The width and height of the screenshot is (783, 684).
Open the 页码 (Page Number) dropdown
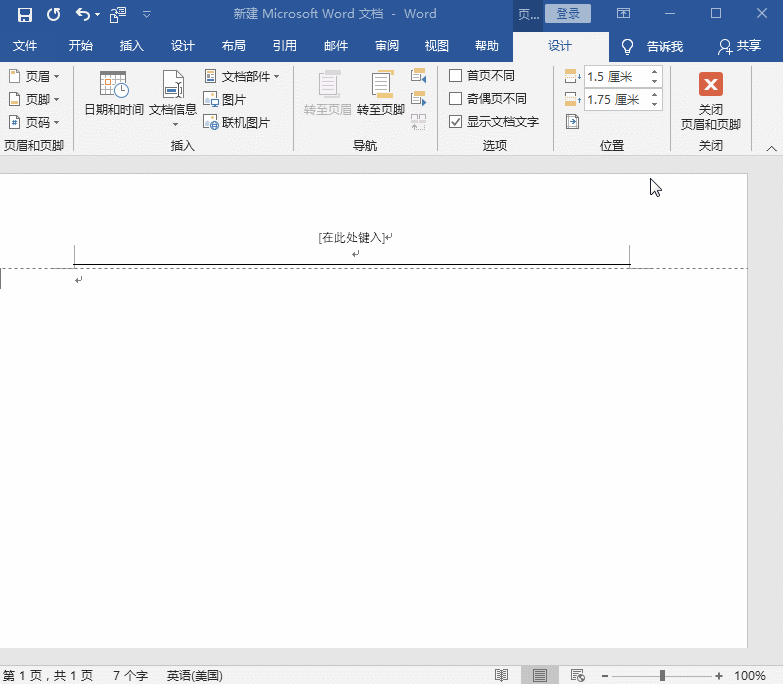[x=34, y=122]
